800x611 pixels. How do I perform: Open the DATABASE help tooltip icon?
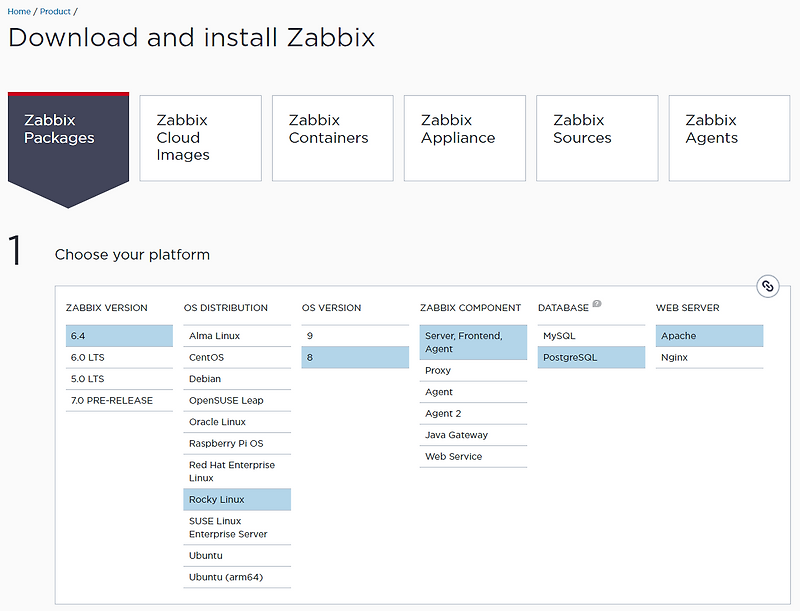click(596, 304)
